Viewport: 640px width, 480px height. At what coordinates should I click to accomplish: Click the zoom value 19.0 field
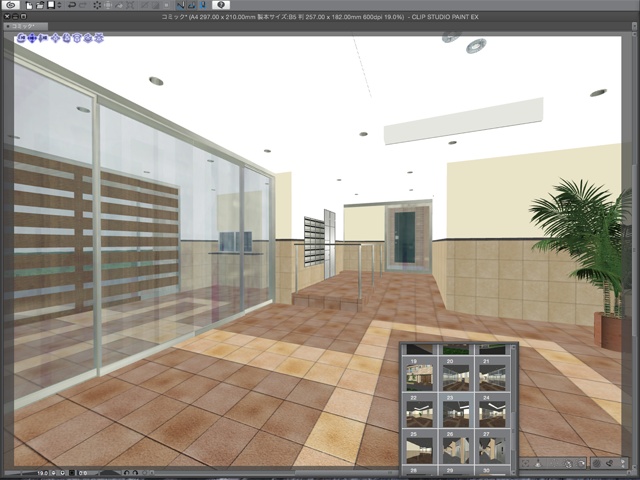tap(42, 473)
